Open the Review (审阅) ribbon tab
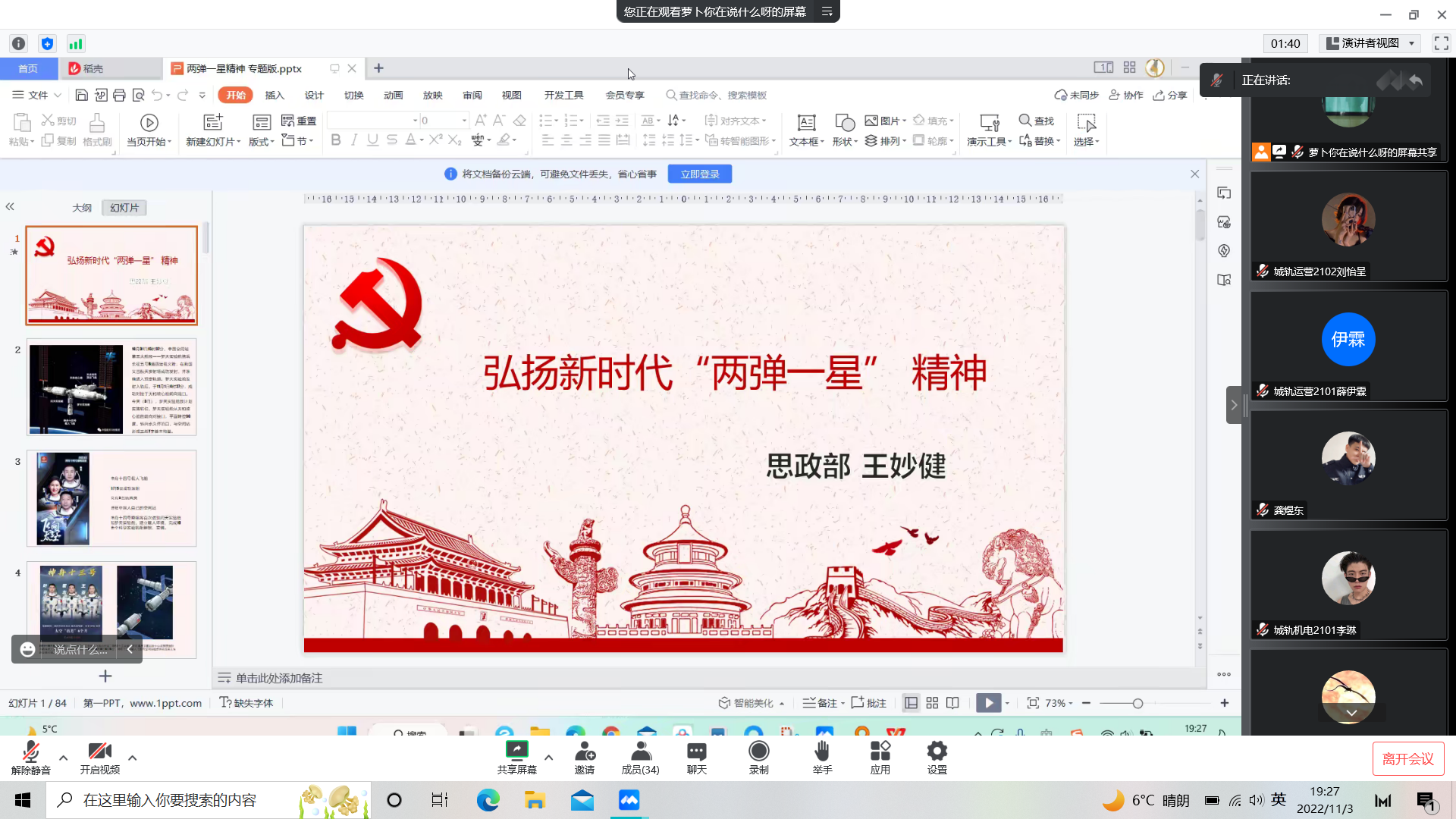1456x819 pixels. click(472, 95)
